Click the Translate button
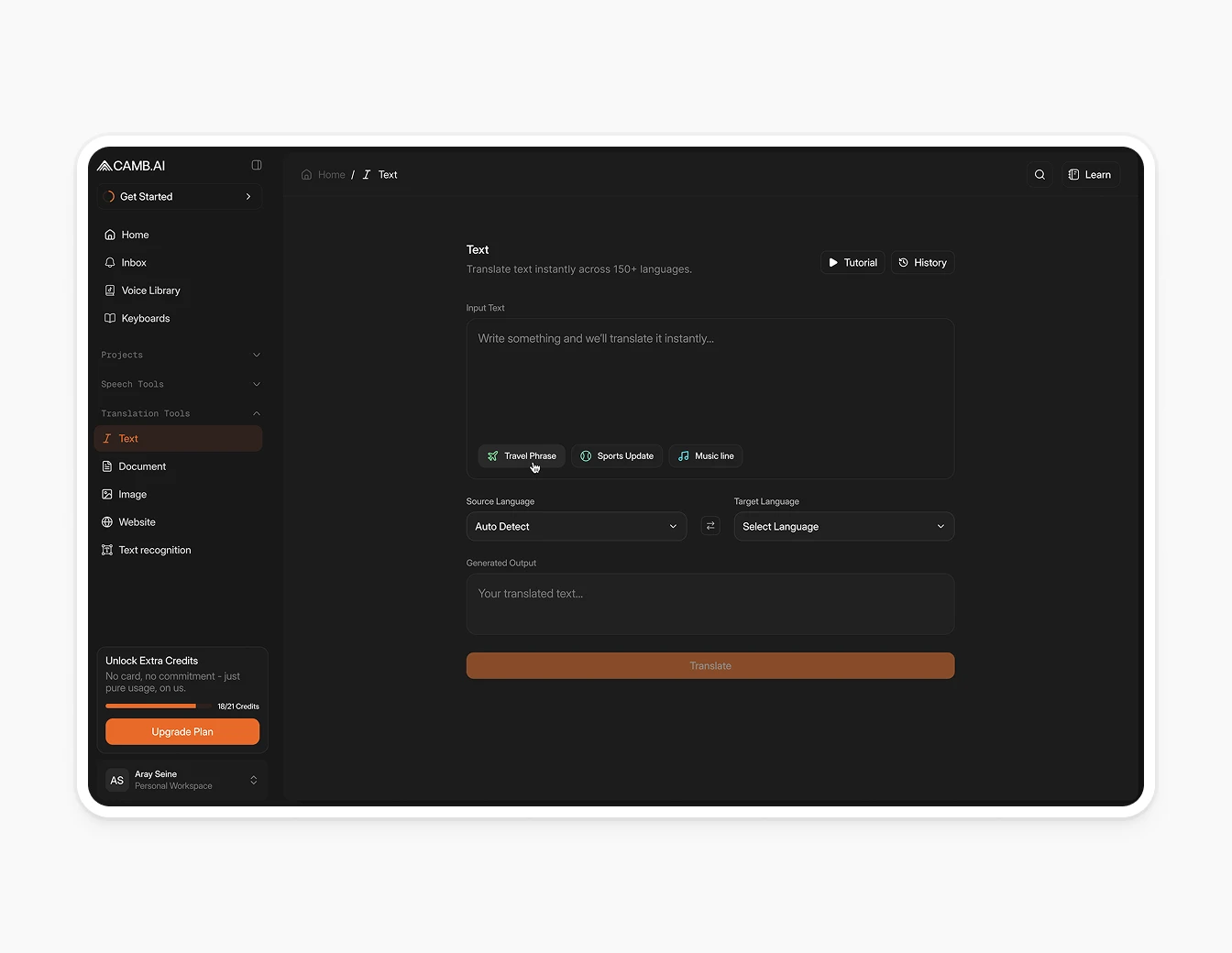1232x953 pixels. pos(710,665)
